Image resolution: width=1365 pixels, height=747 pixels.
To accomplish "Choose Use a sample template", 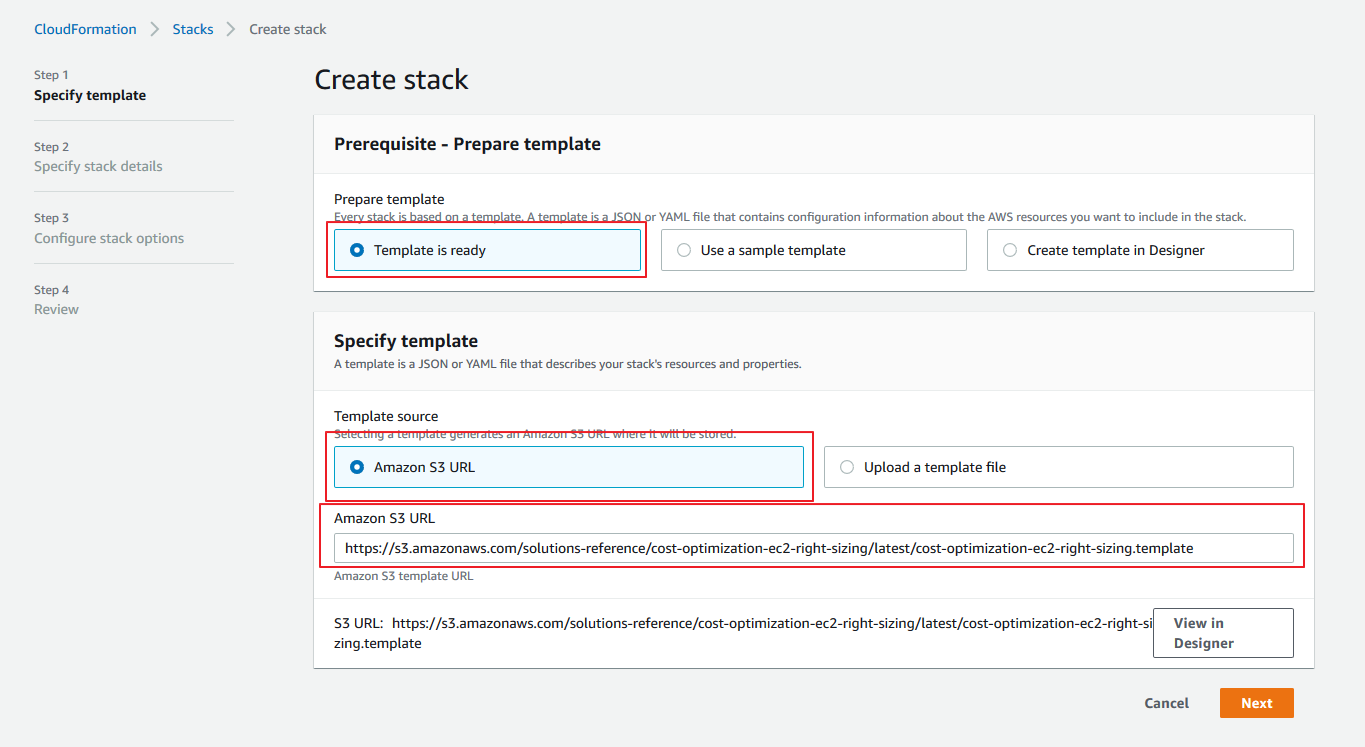I will tap(684, 250).
